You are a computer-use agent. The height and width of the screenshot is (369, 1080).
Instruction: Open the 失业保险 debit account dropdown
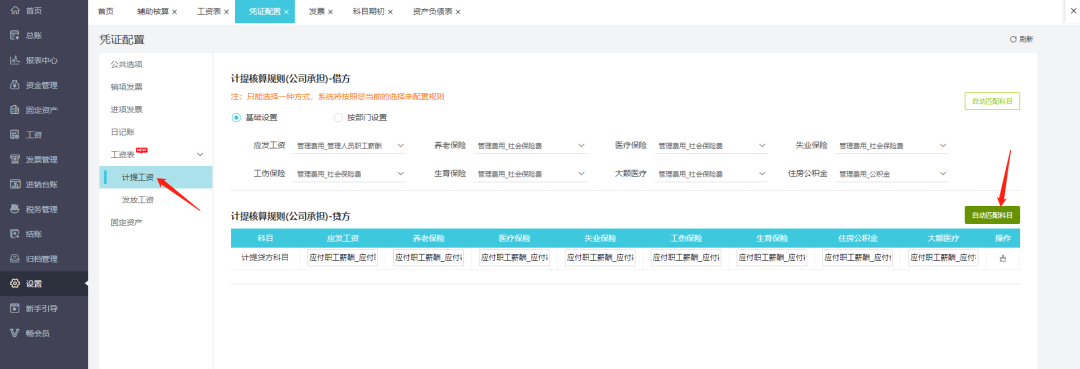click(892, 146)
